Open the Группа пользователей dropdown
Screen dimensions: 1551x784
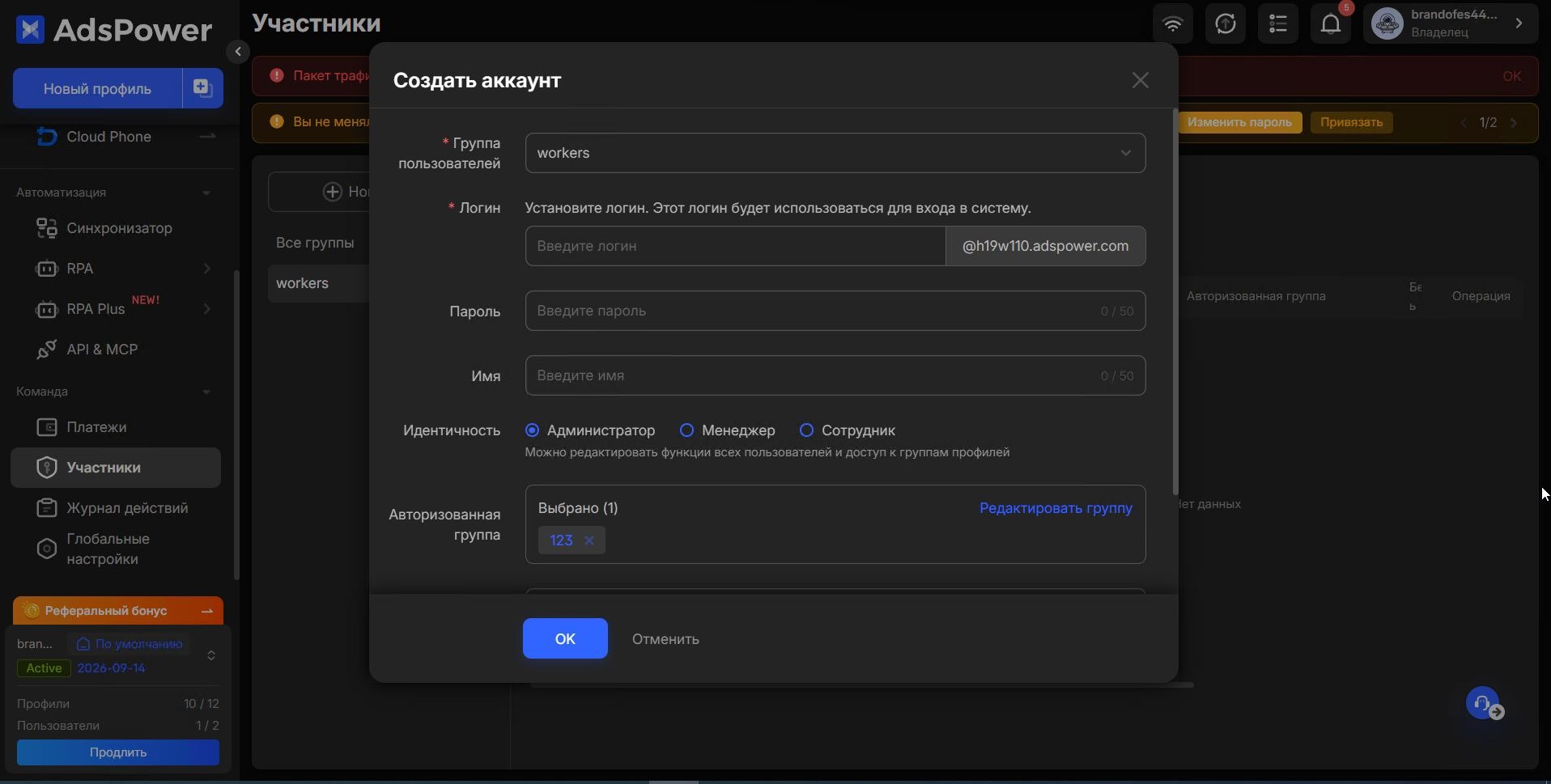tap(835, 153)
